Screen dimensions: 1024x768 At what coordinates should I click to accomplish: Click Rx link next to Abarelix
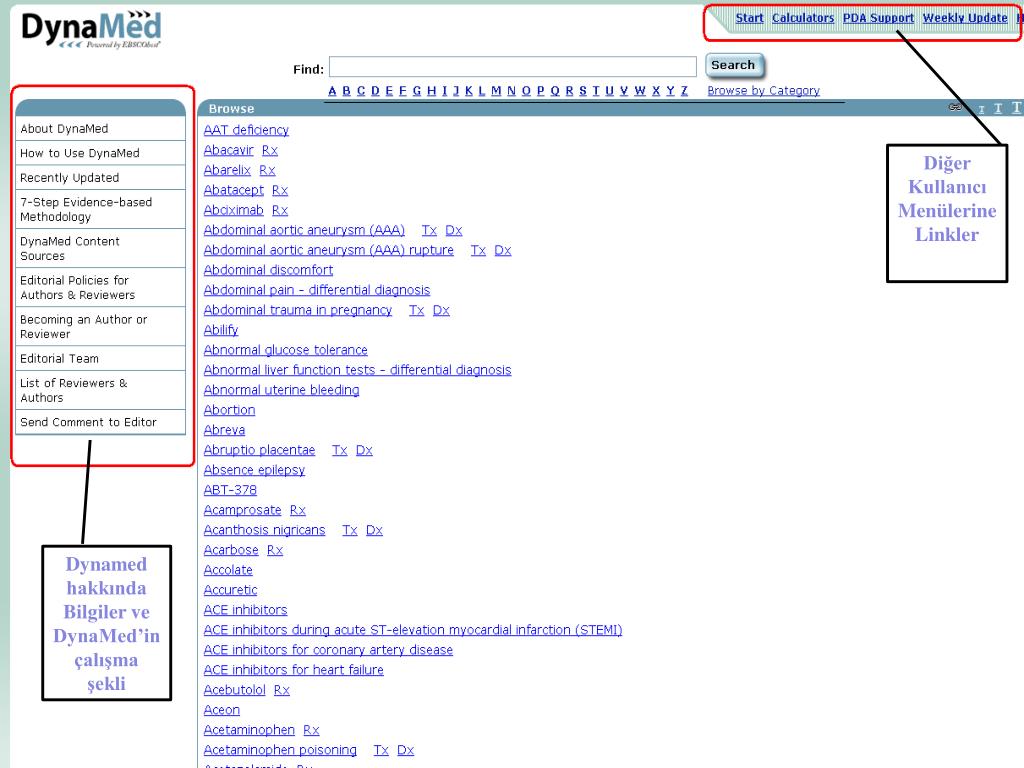(267, 170)
